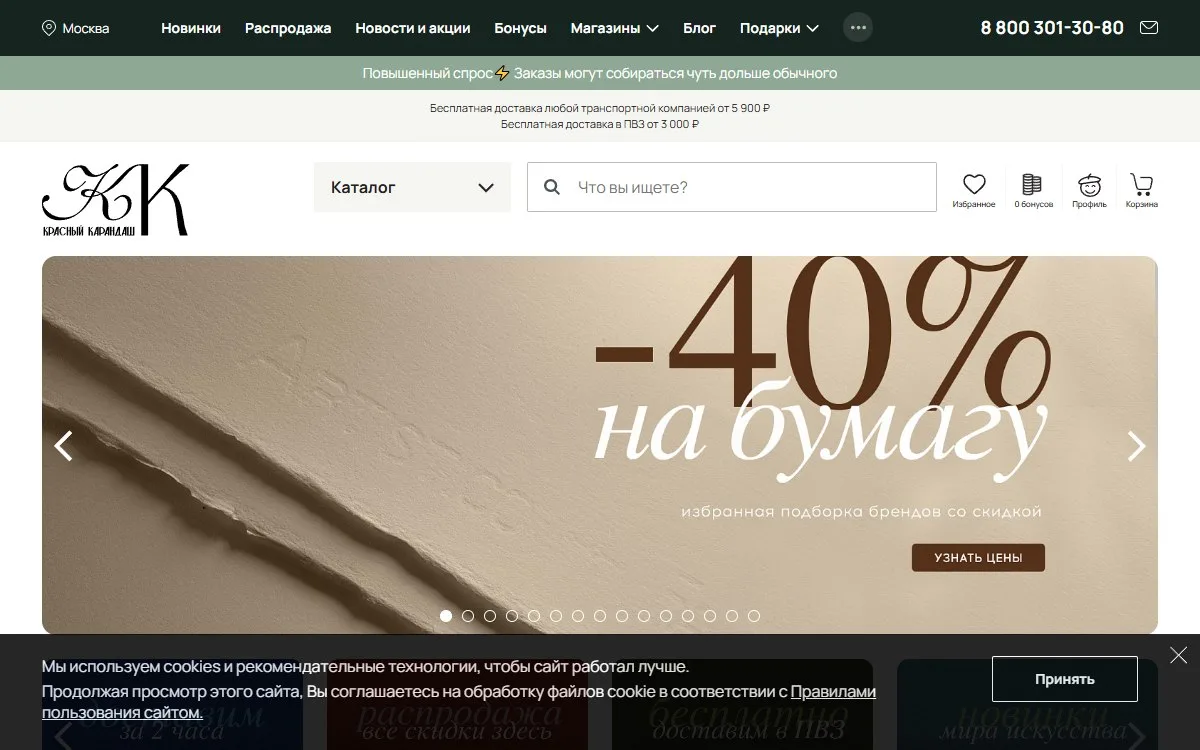This screenshot has height=750, width=1200.
Task: Expand the Каталог dropdown
Action: pyautogui.click(x=412, y=187)
